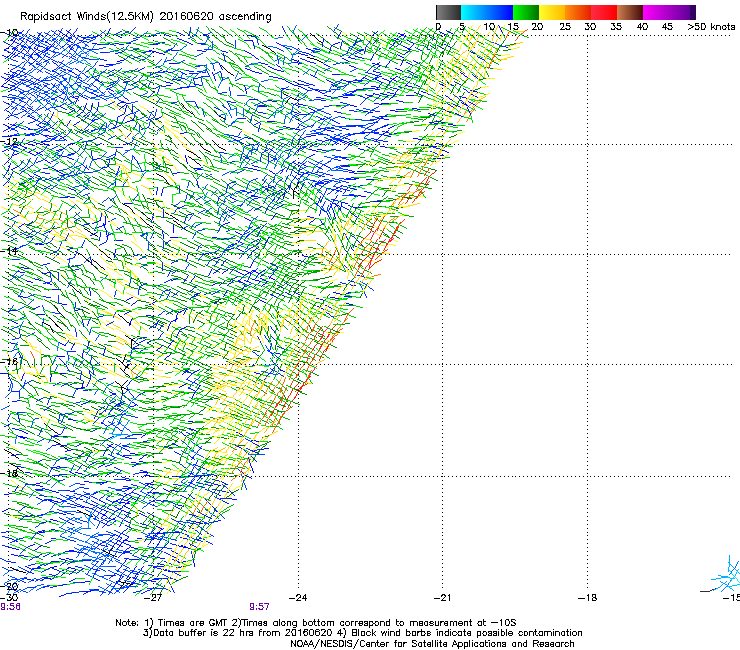Click the 'Data buffer is 22 hrs' note line
The image size is (740, 650).
point(362,633)
